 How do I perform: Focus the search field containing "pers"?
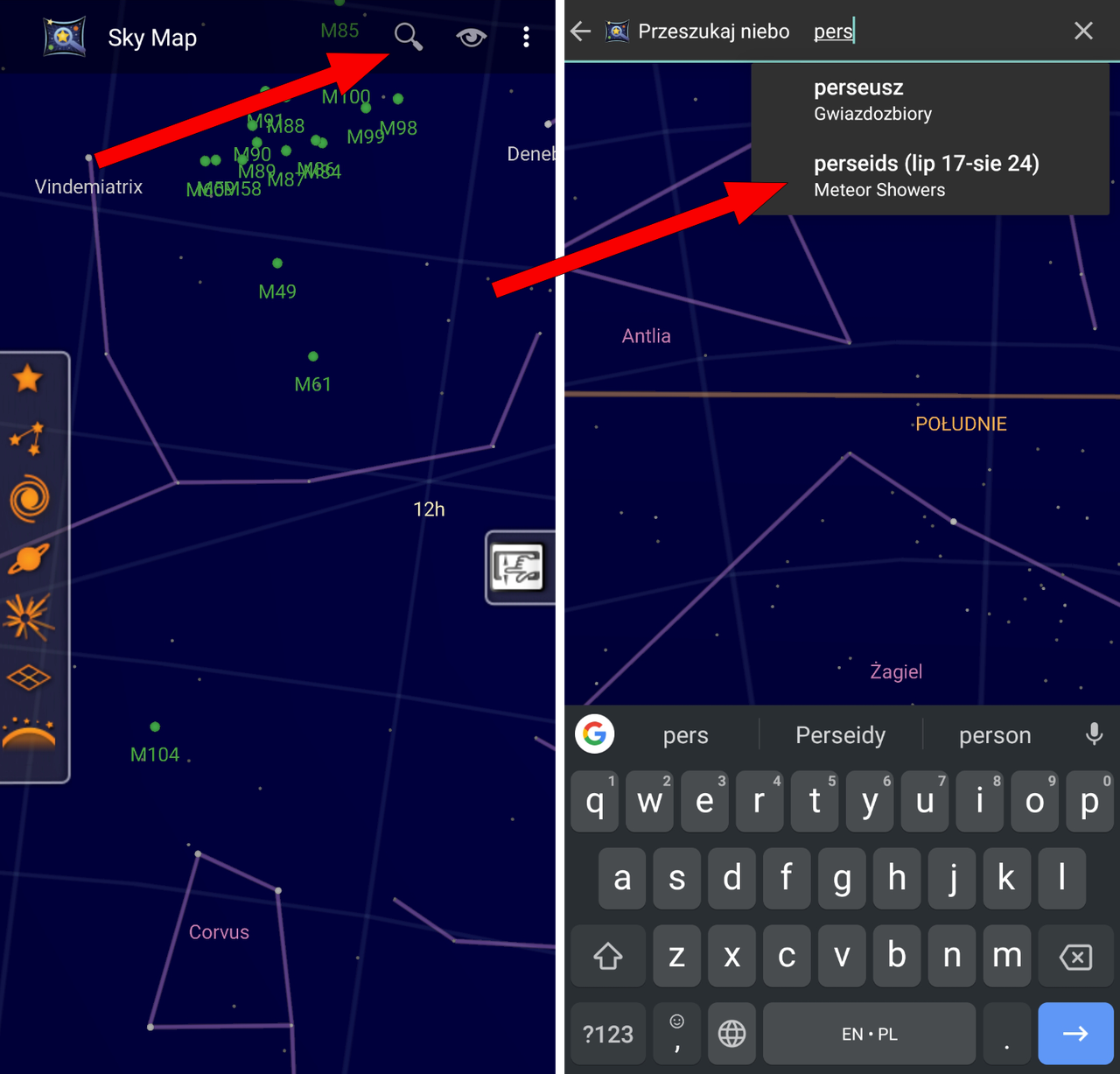(x=932, y=32)
